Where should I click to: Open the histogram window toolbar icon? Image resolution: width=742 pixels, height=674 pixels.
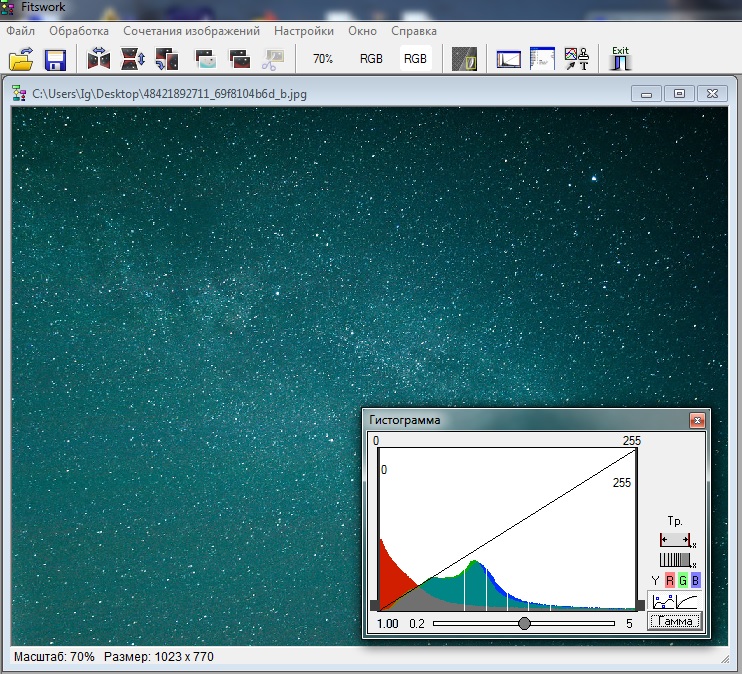509,59
